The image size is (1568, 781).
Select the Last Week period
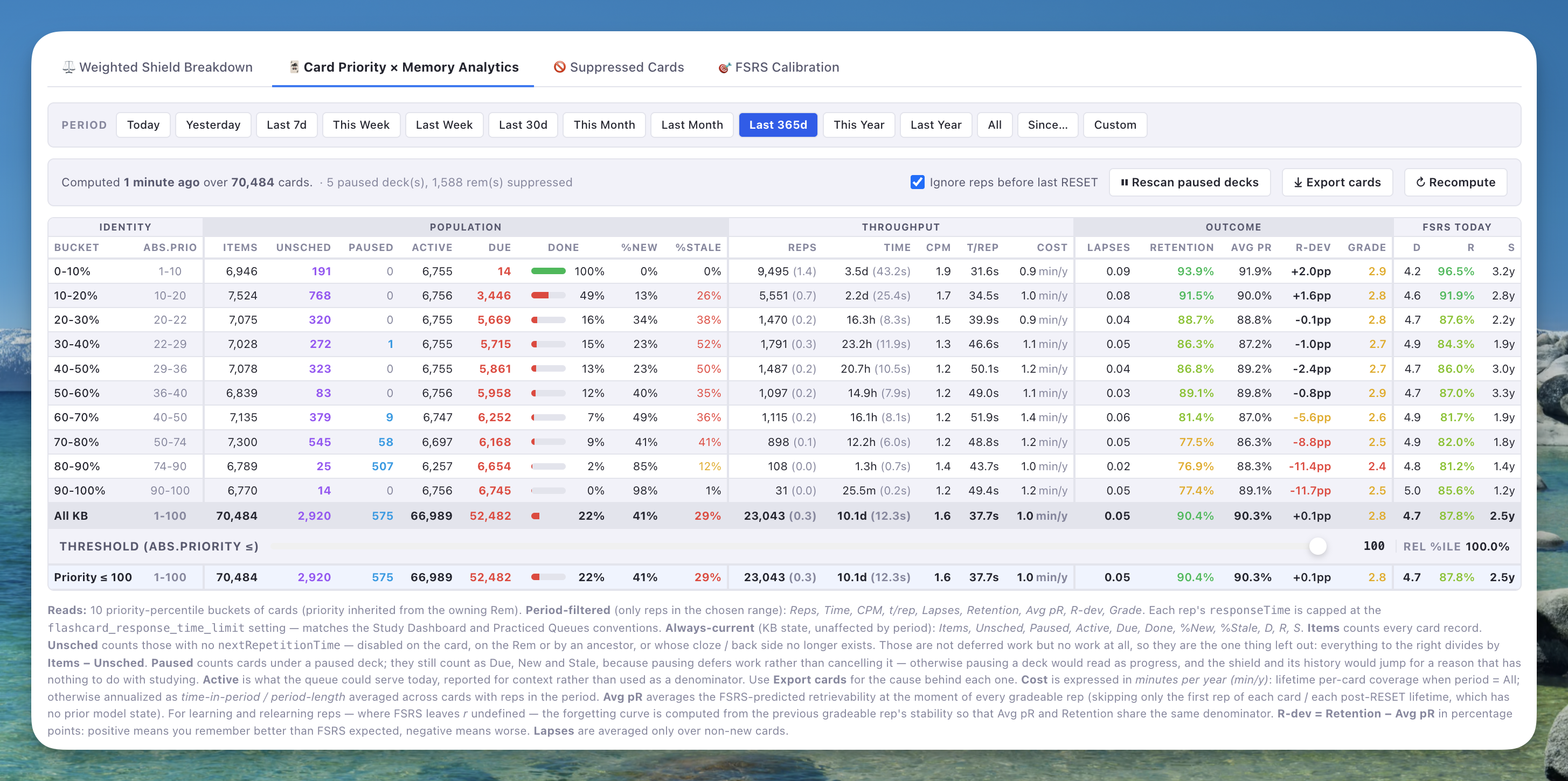pos(444,125)
